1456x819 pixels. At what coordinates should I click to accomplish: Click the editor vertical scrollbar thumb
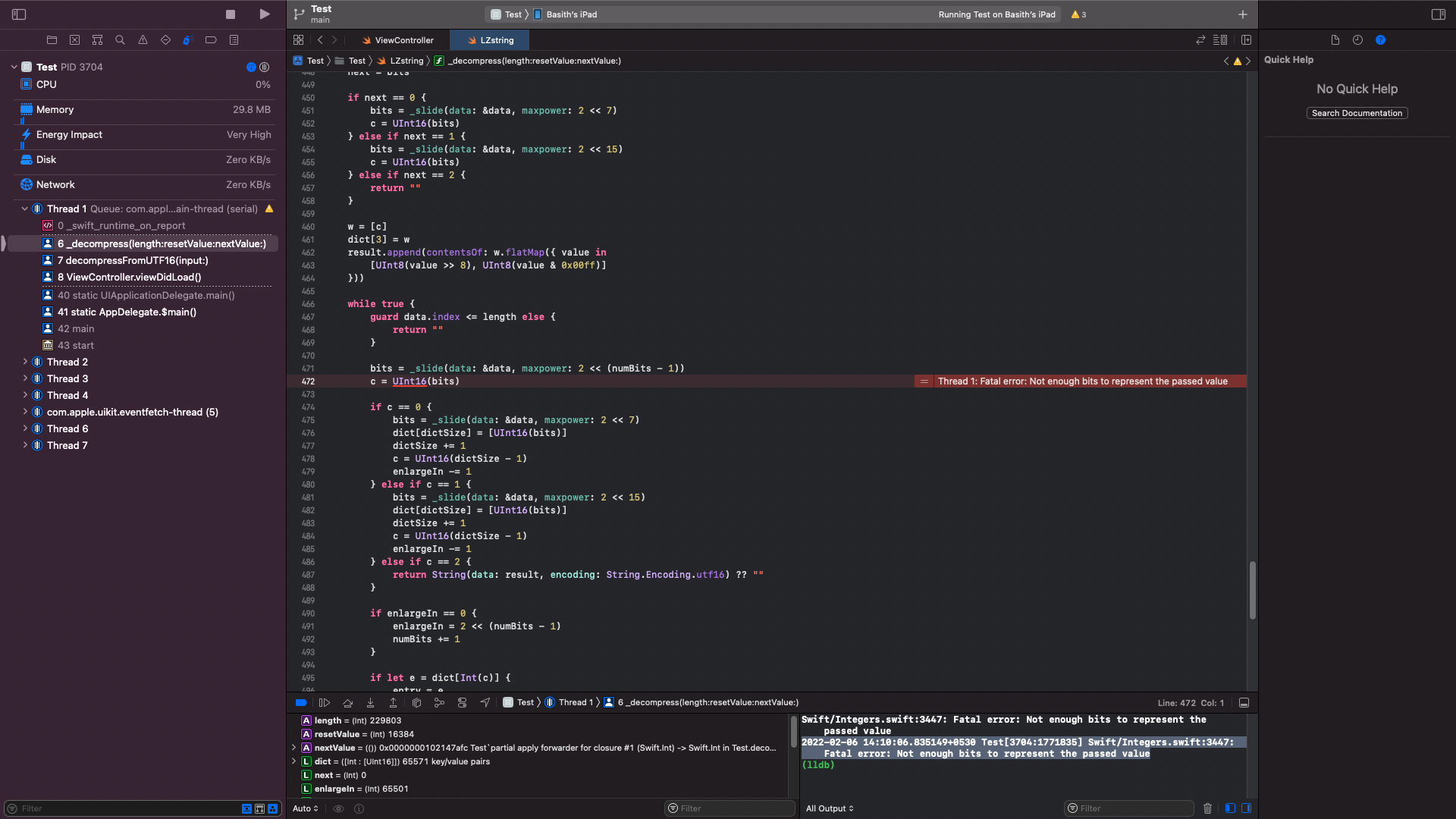tap(1252, 590)
